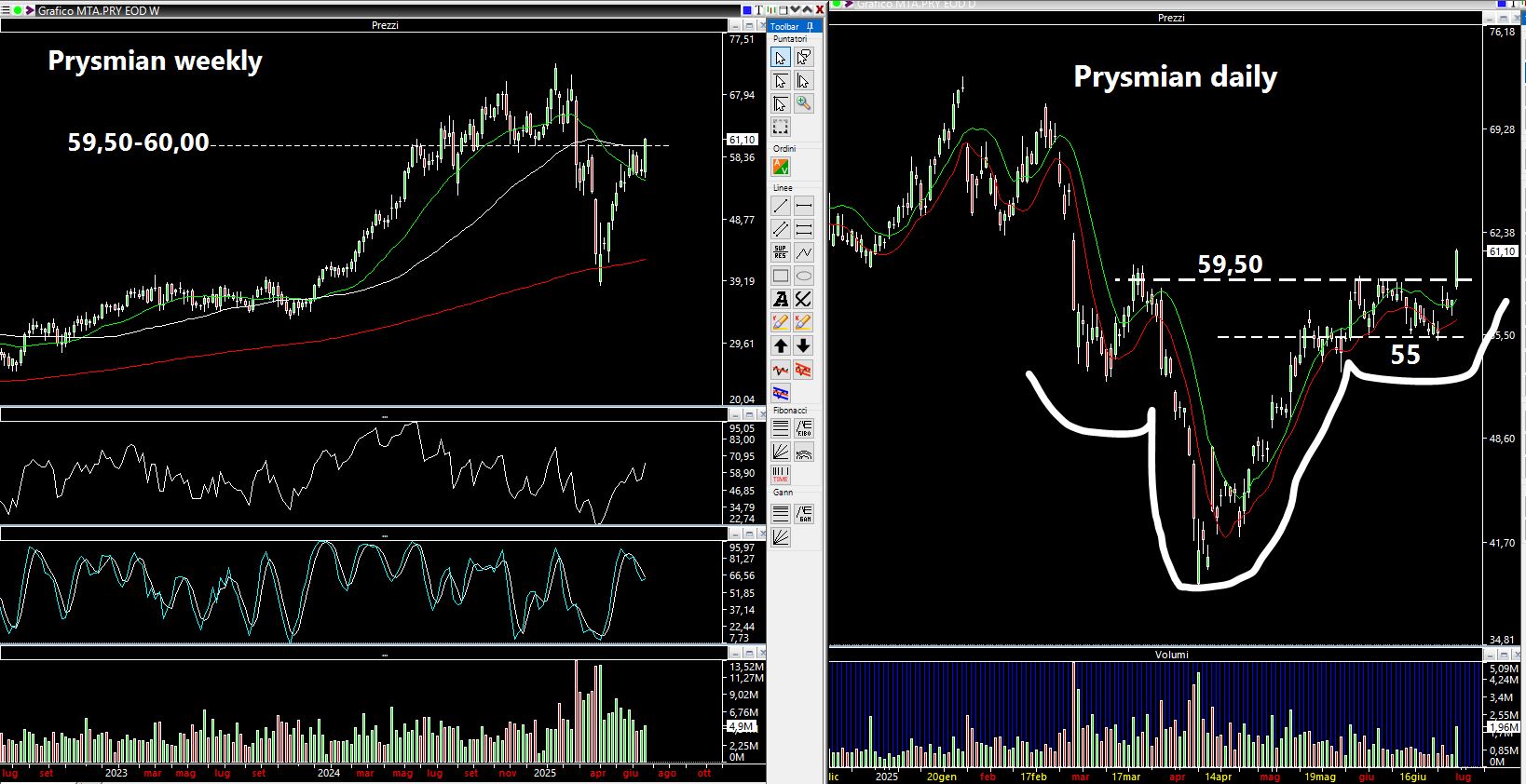This screenshot has height=784, width=1526.
Task: Click the purple arrow icon in weekly title bar
Action: pyautogui.click(x=30, y=10)
